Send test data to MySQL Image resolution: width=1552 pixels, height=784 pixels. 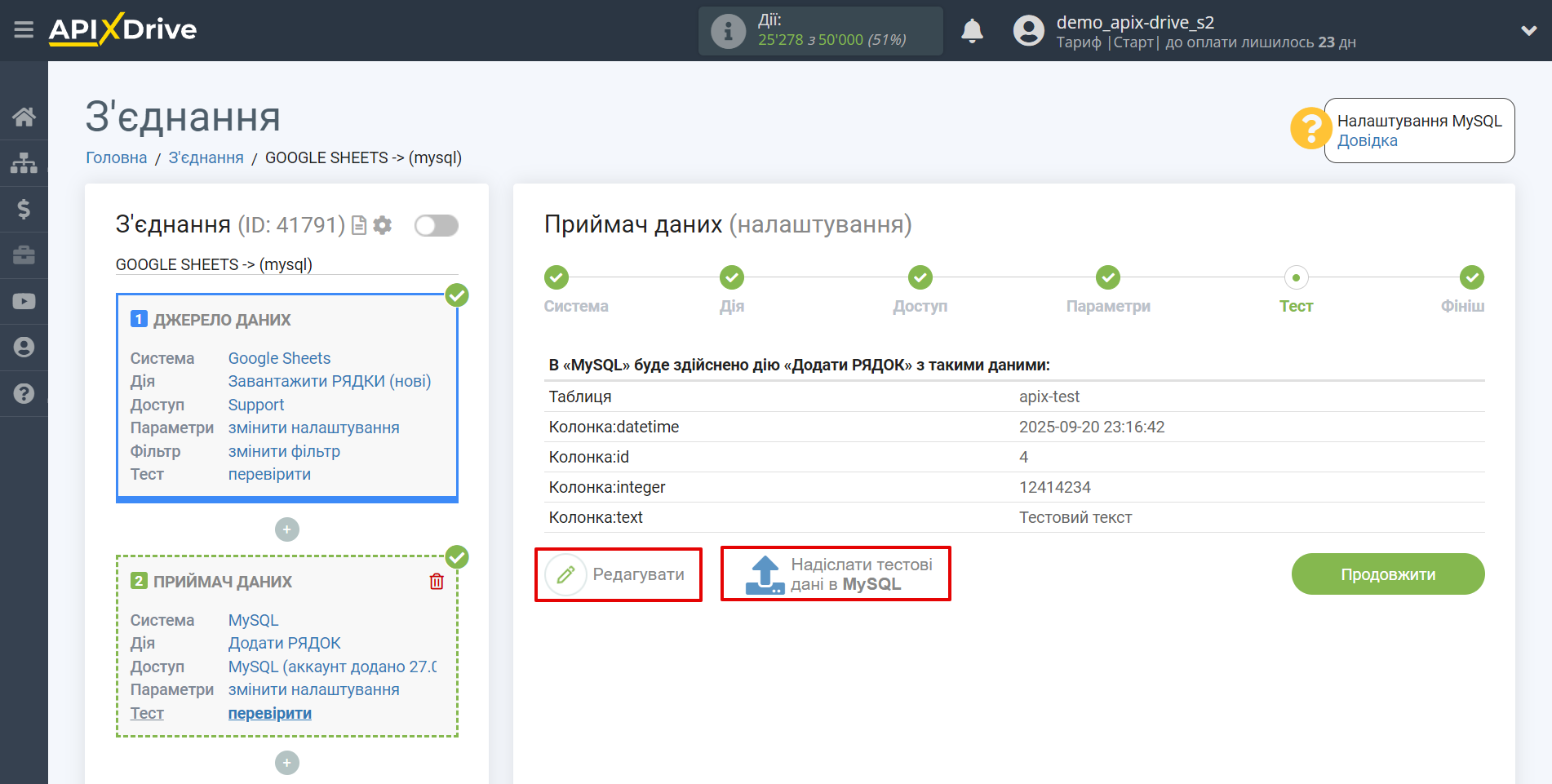836,574
